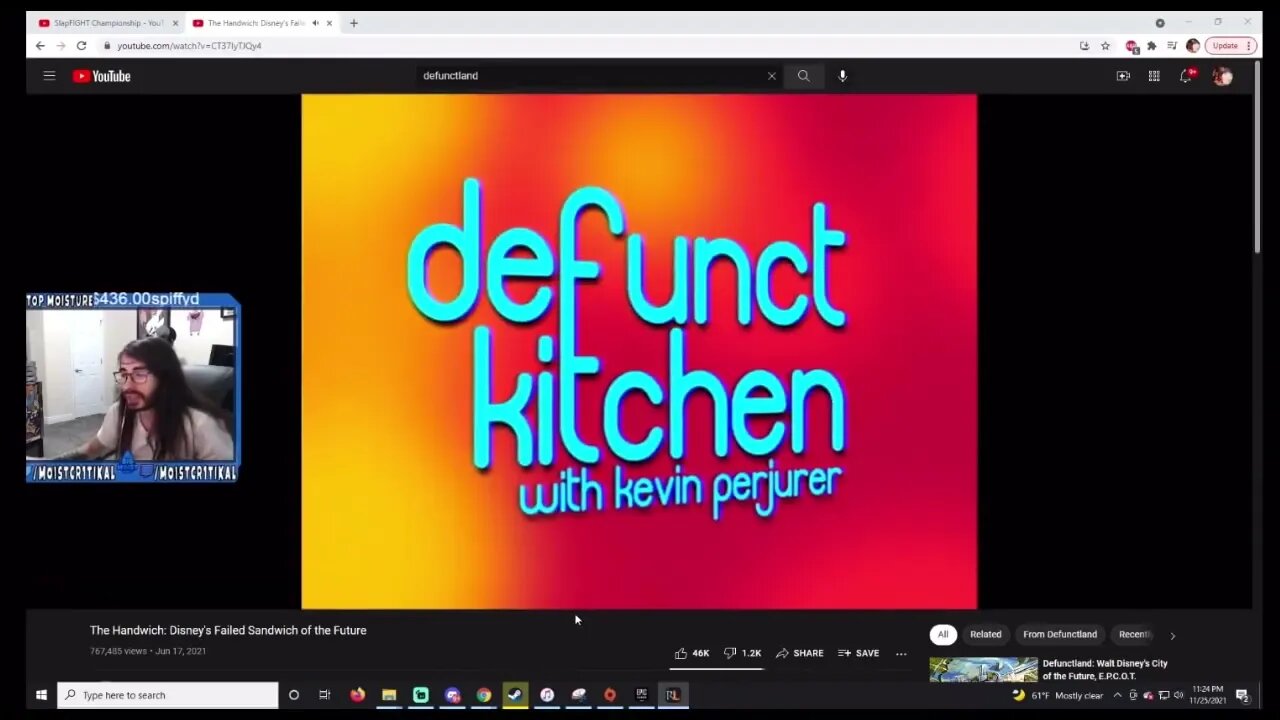This screenshot has width=1280, height=720.
Task: Open Cortana circle on the taskbar
Action: [x=294, y=695]
